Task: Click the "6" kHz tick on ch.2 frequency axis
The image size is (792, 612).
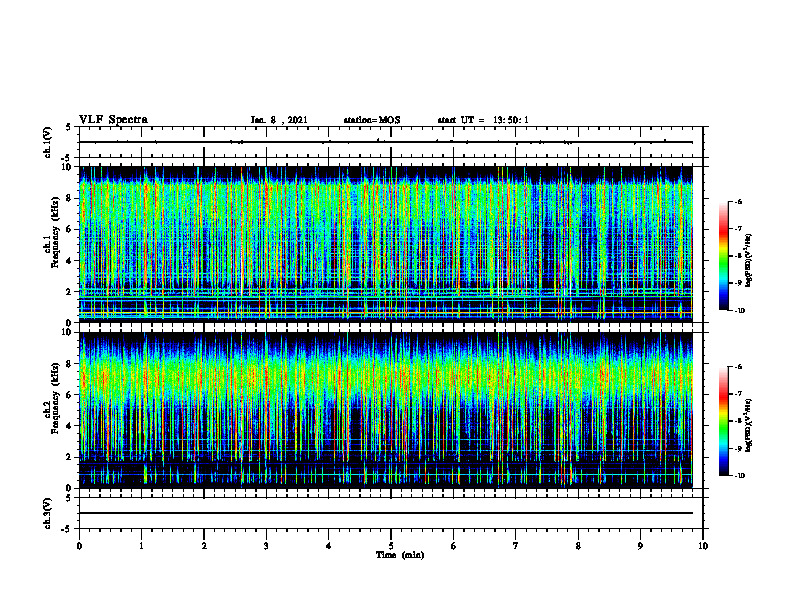Action: 69,395
